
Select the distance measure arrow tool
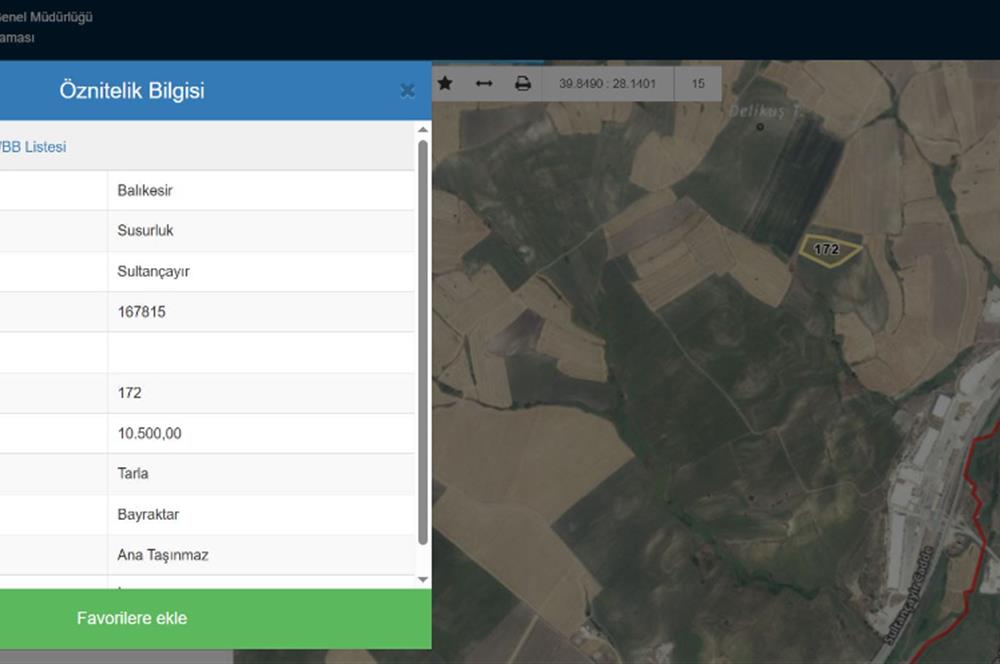click(x=484, y=84)
